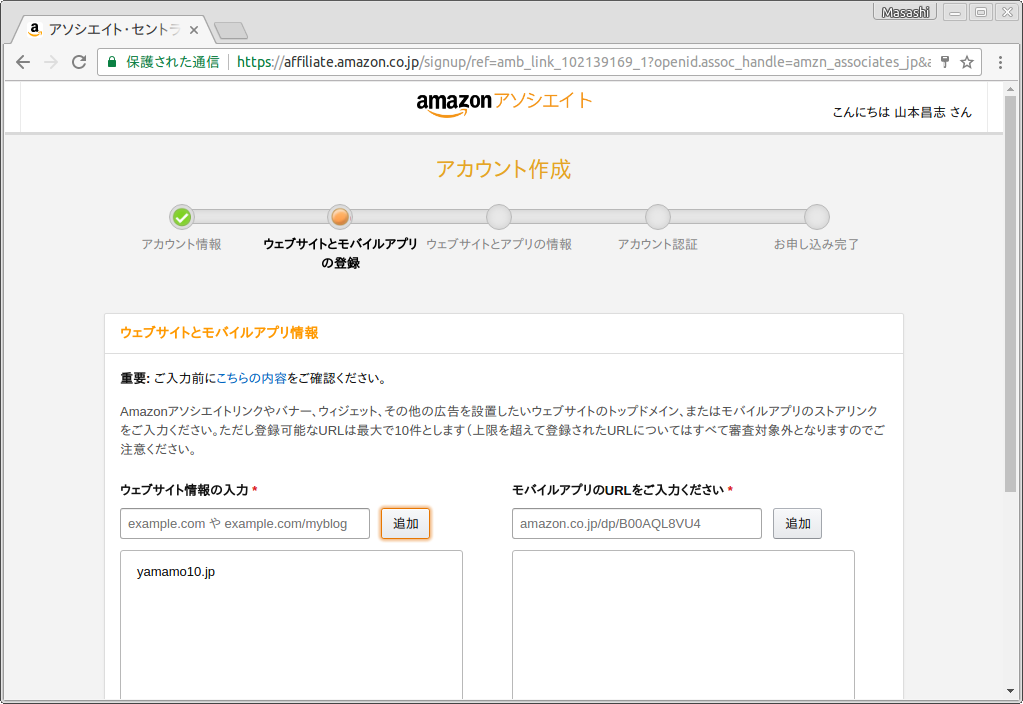
Task: Click the empty mobile app list box
Action: point(683,624)
